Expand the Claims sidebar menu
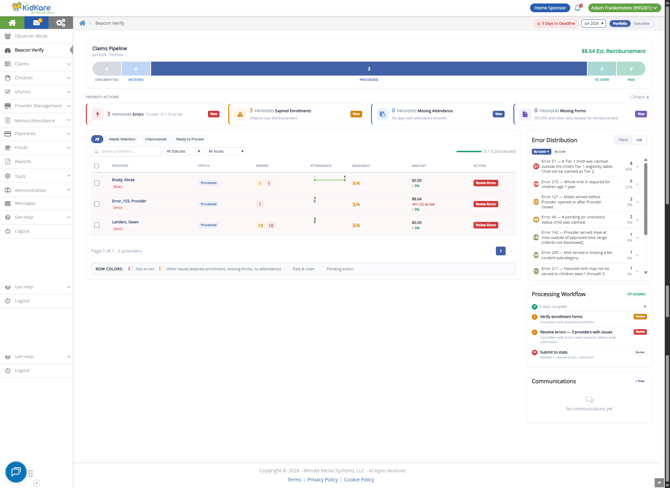 point(36,64)
